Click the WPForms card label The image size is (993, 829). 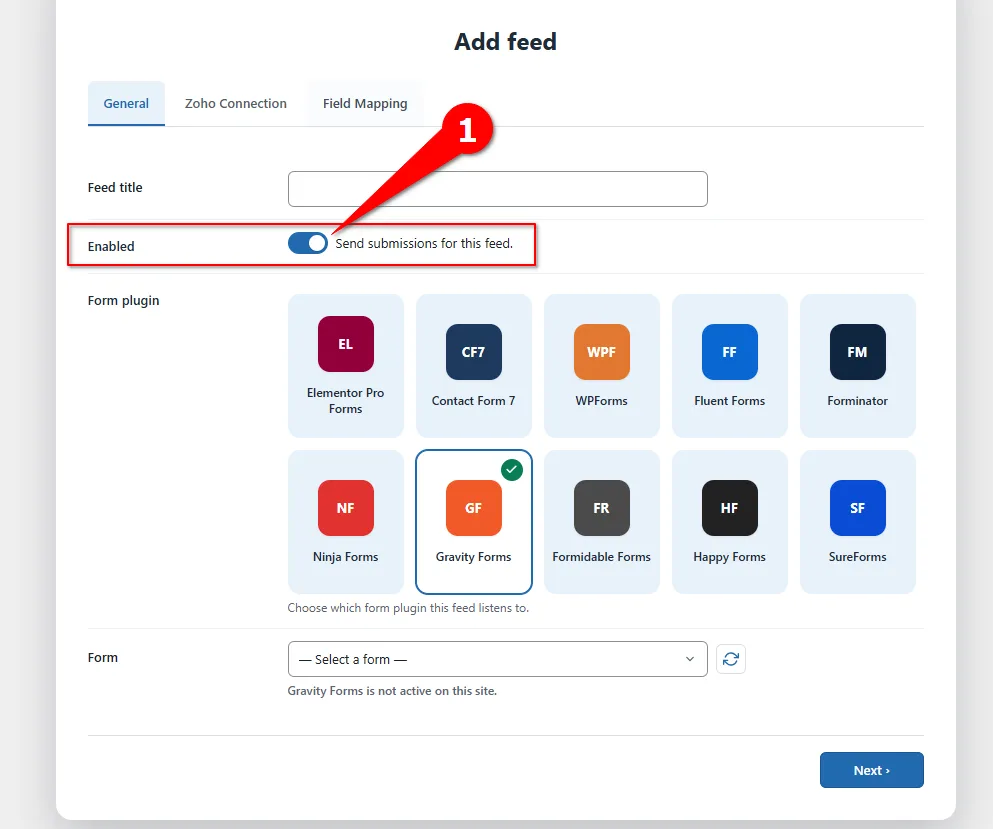click(602, 401)
